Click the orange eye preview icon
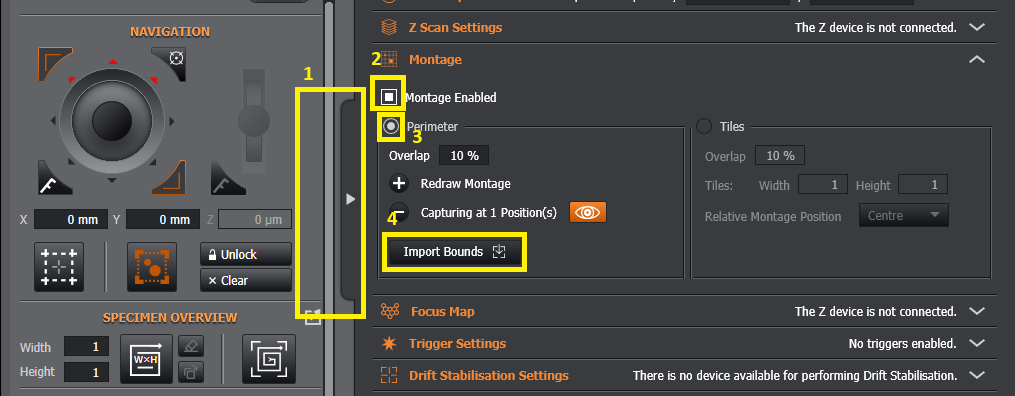 pos(588,212)
